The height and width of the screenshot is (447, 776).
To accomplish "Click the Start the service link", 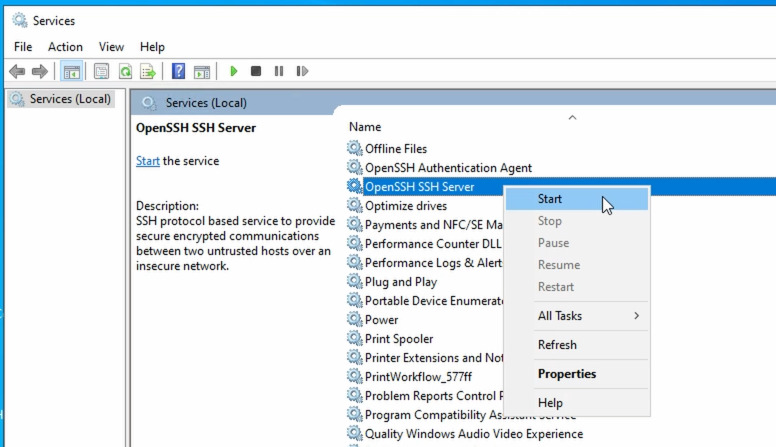I will click(147, 161).
